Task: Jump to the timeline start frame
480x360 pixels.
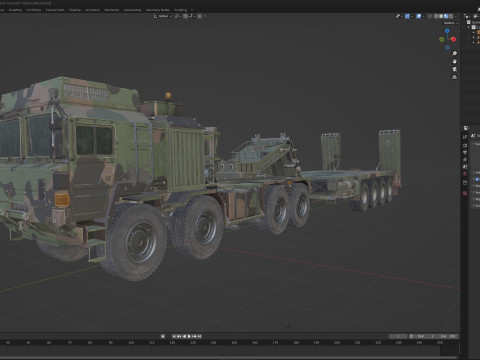Action: 174,336
